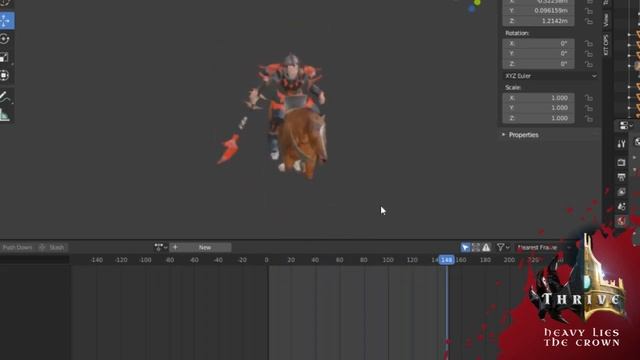The image size is (640, 360).
Task: Switch to the View sidebar tab
Action: pos(606,20)
